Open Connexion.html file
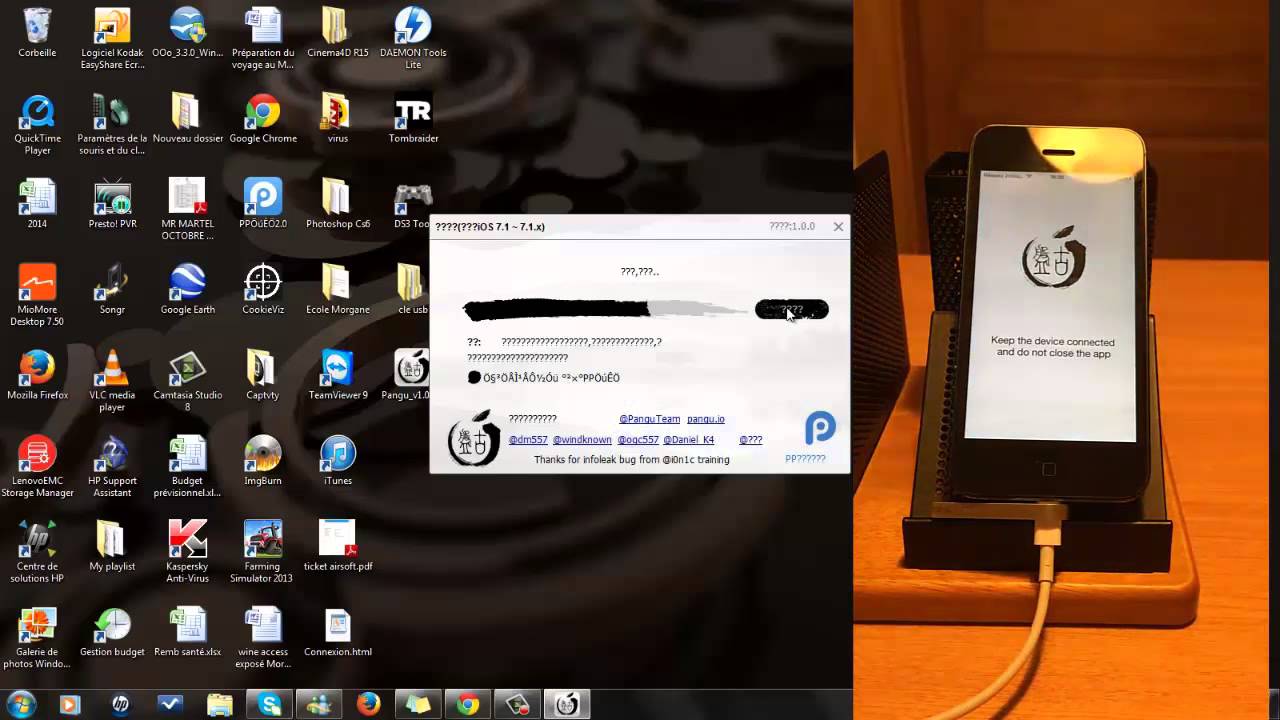The width and height of the screenshot is (1280, 720). 338,632
